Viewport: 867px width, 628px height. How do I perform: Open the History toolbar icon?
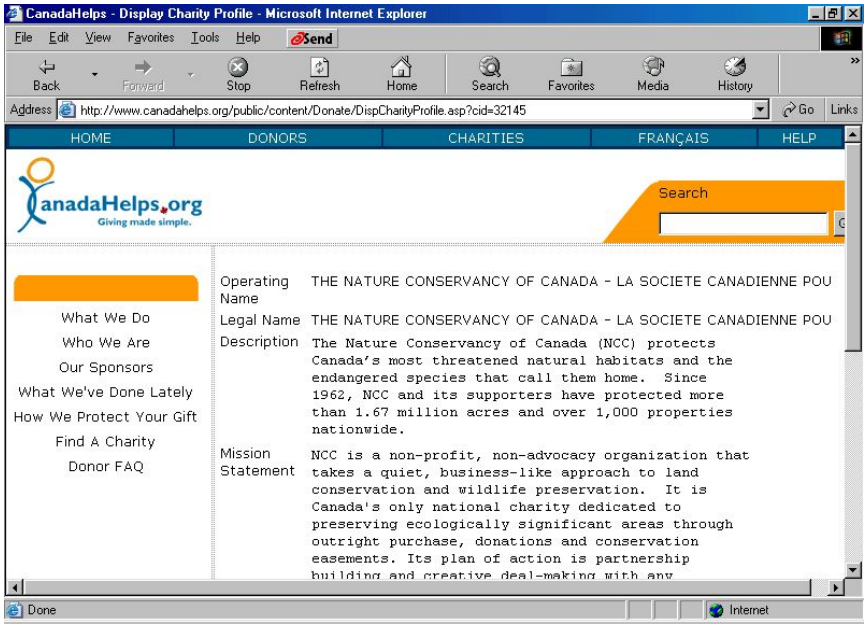coord(735,68)
